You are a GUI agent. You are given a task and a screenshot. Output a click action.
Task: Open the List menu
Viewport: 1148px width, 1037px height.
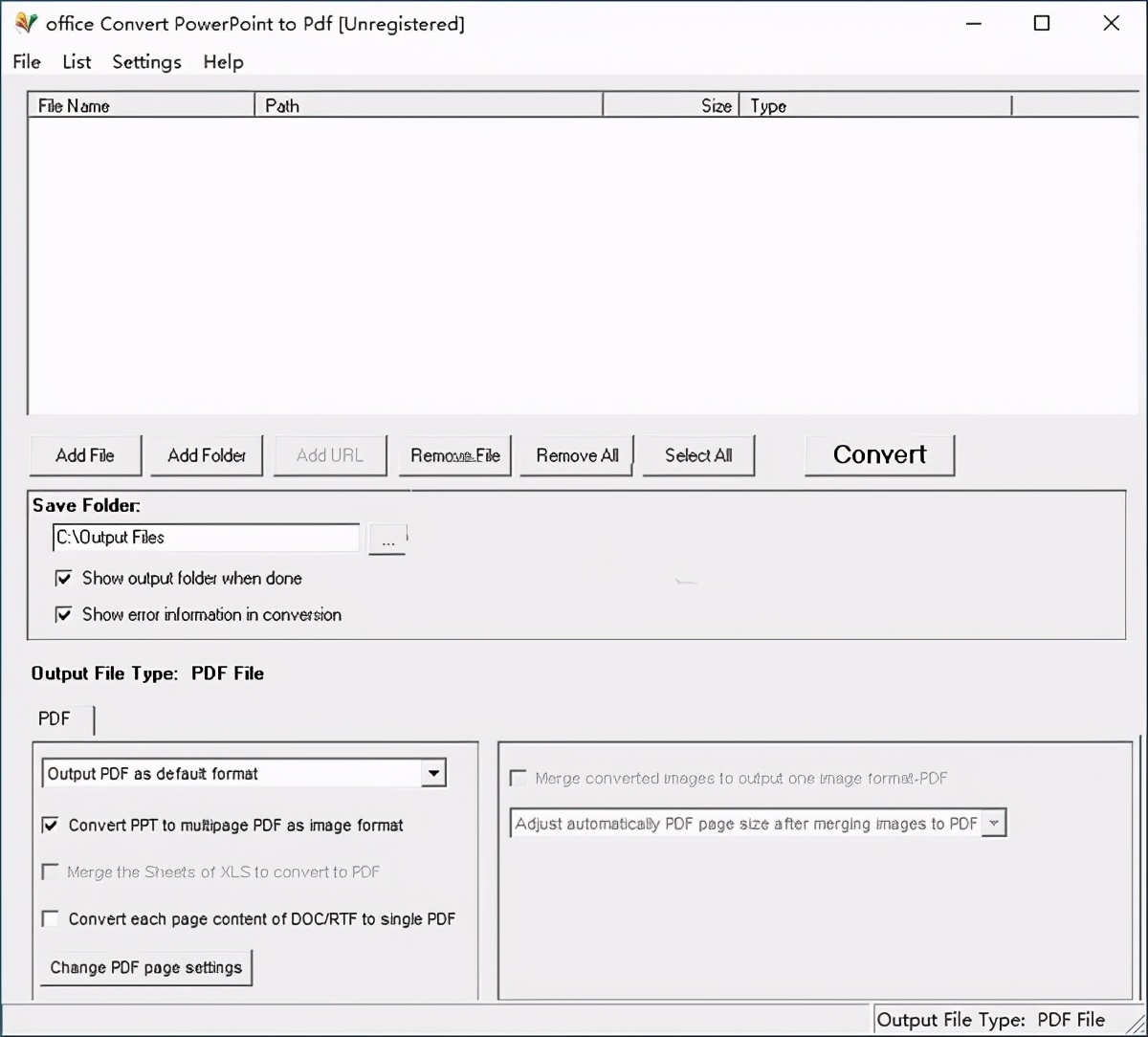(77, 62)
